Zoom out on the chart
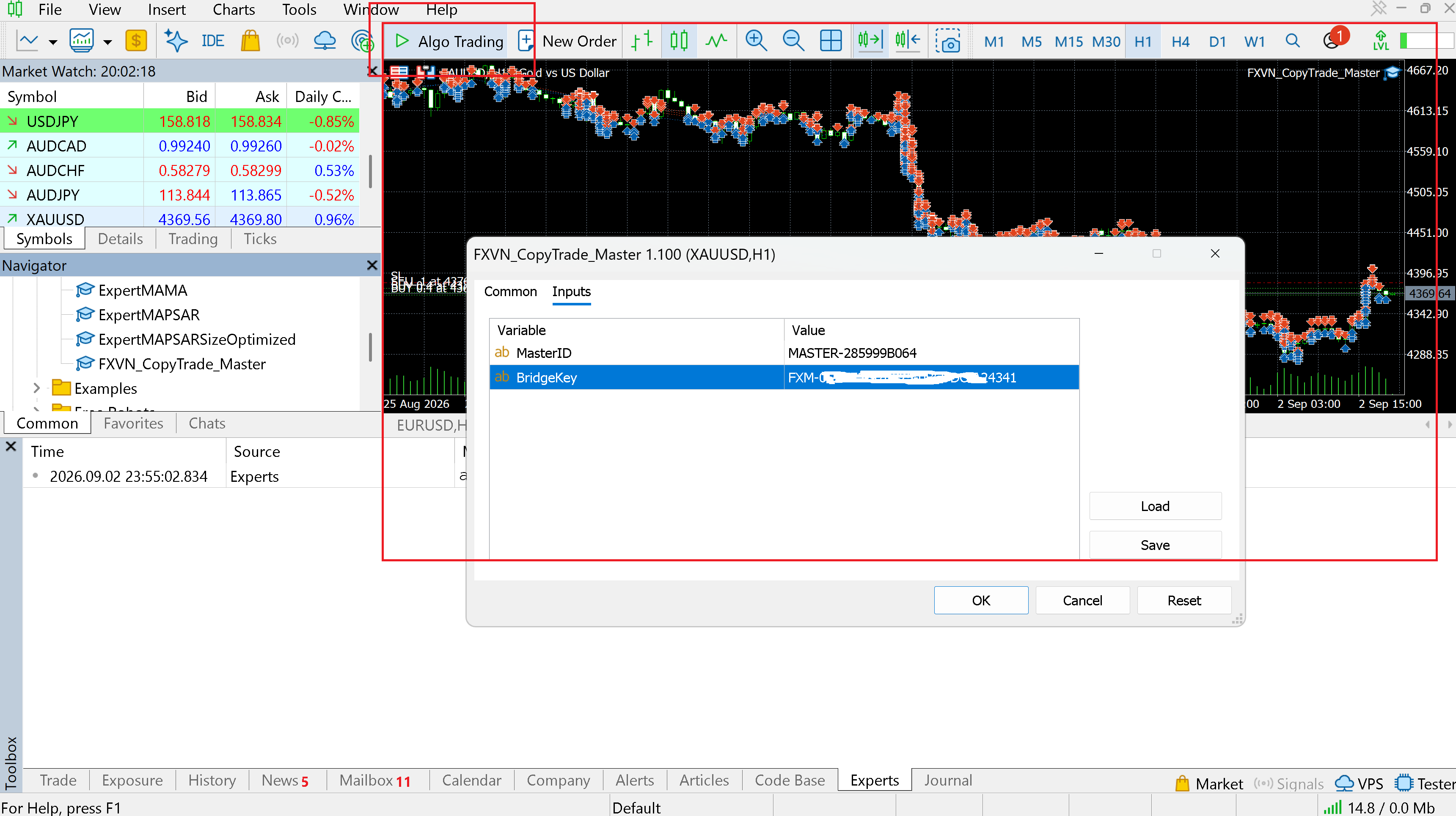The image size is (1456, 816). coord(793,41)
